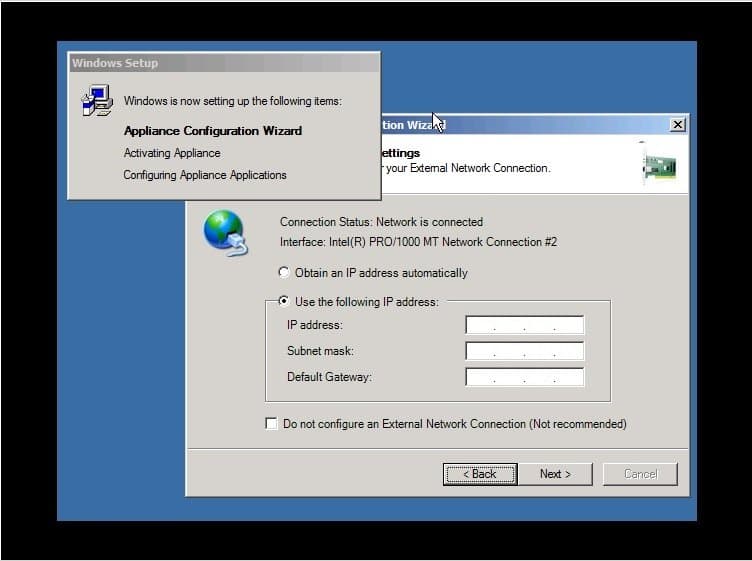Screen dimensions: 752x561
Task: Click the globe network connection icon
Action: point(225,233)
